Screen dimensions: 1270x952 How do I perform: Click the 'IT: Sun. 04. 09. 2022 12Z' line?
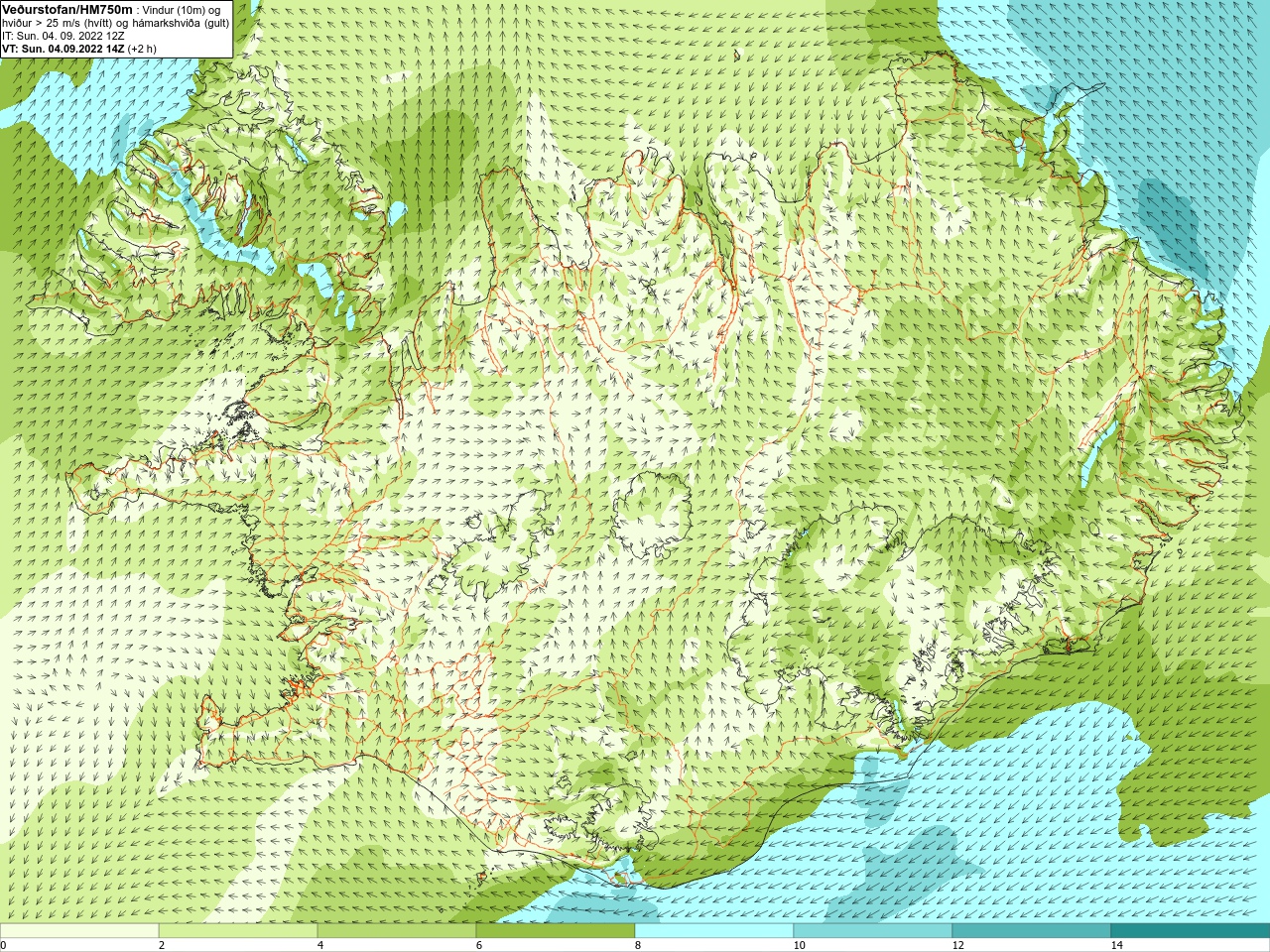pyautogui.click(x=63, y=35)
